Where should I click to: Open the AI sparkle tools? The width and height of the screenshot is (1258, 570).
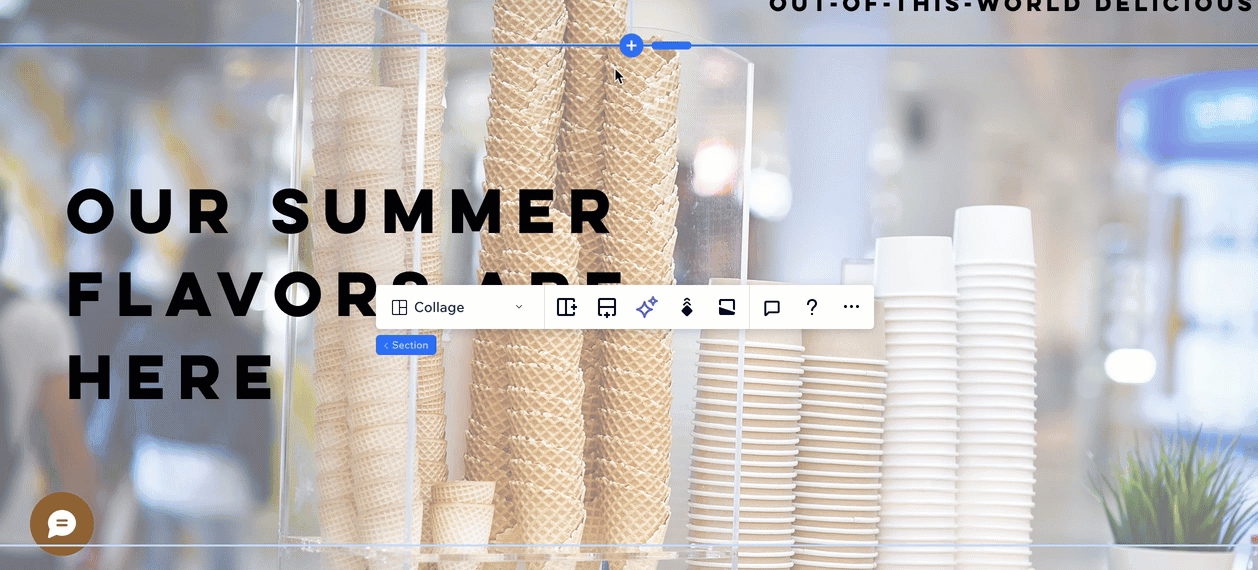[x=647, y=307]
